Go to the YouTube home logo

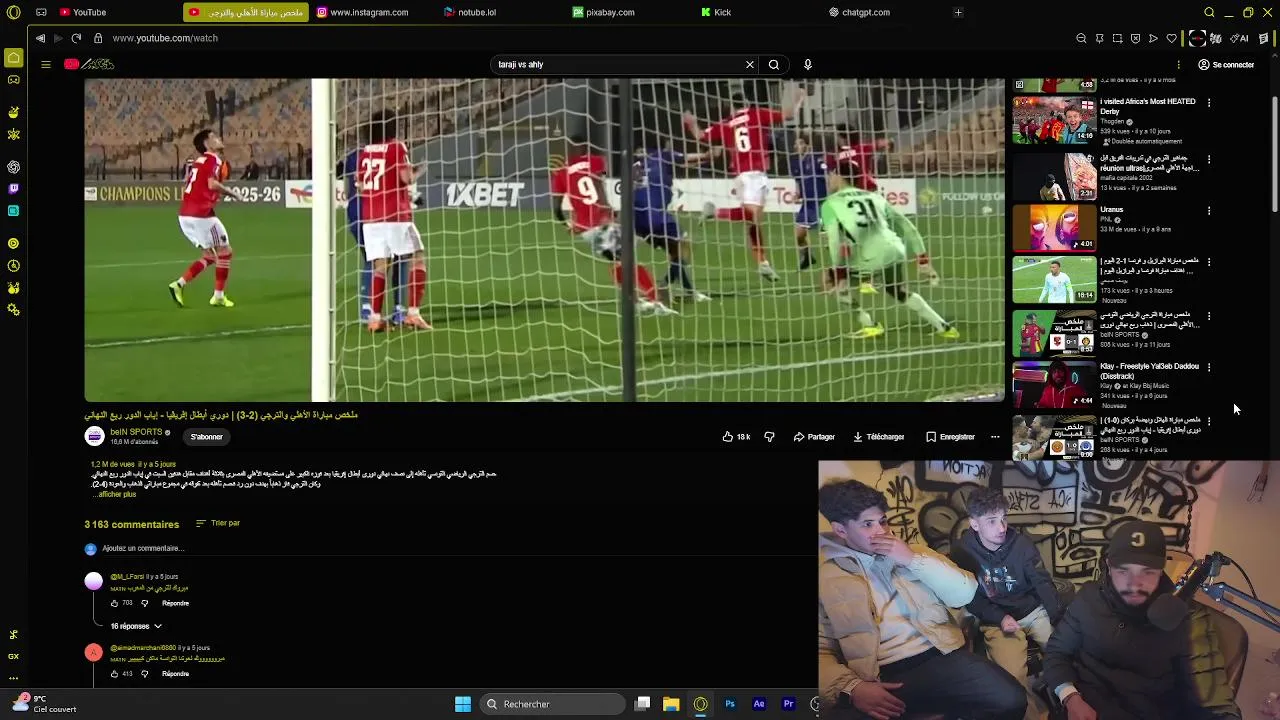pos(90,64)
